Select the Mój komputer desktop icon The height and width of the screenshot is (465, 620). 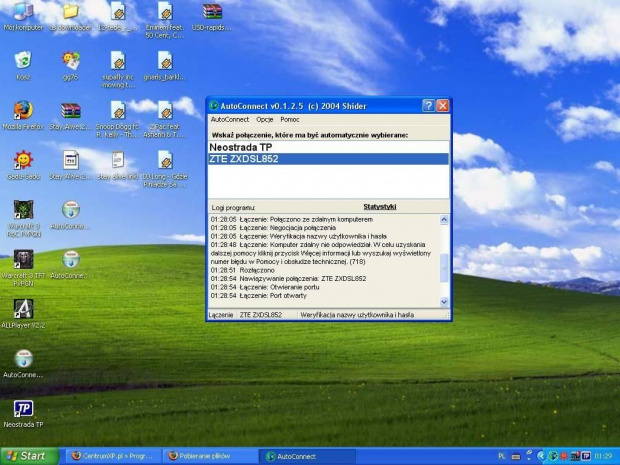(23, 13)
